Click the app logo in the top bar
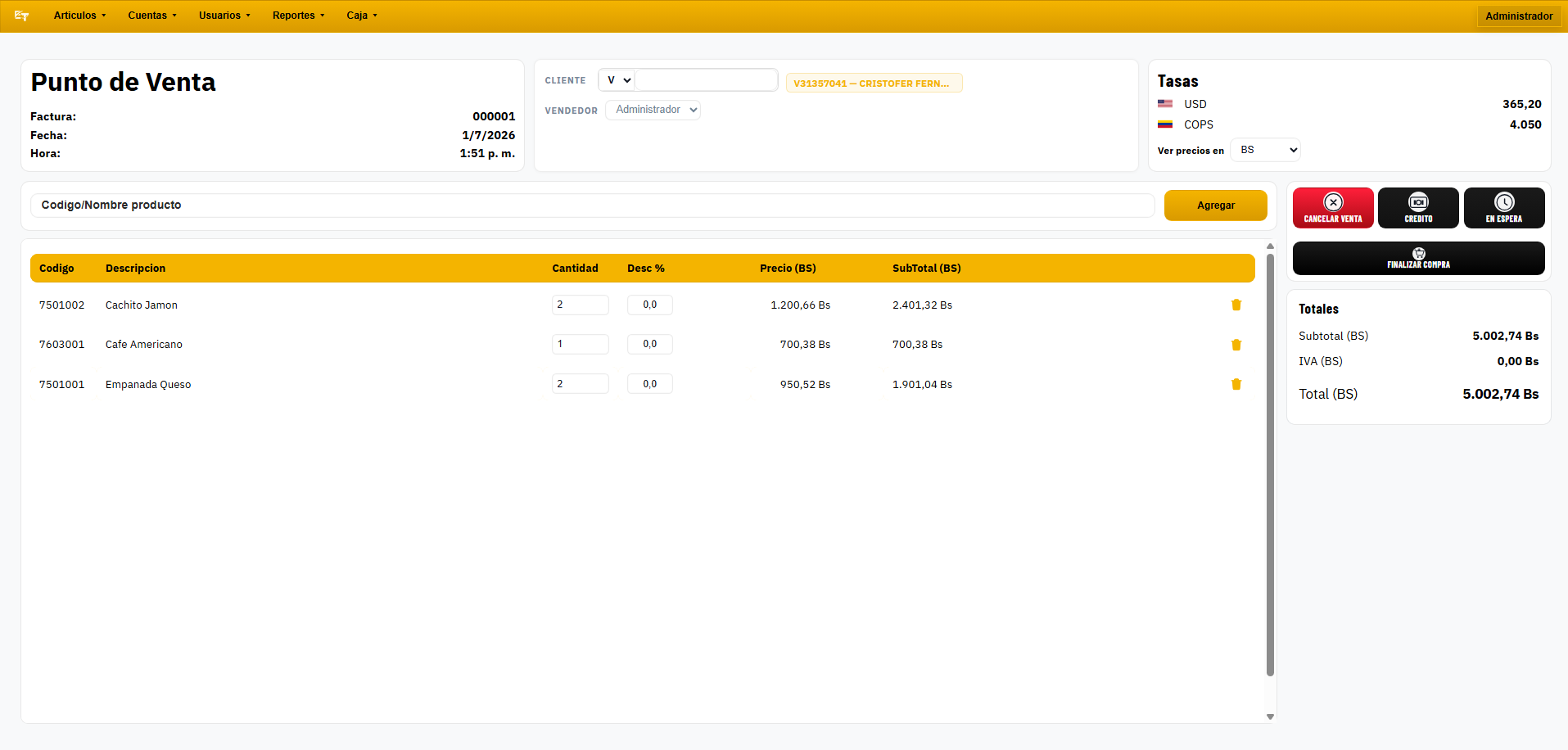 pyautogui.click(x=22, y=16)
